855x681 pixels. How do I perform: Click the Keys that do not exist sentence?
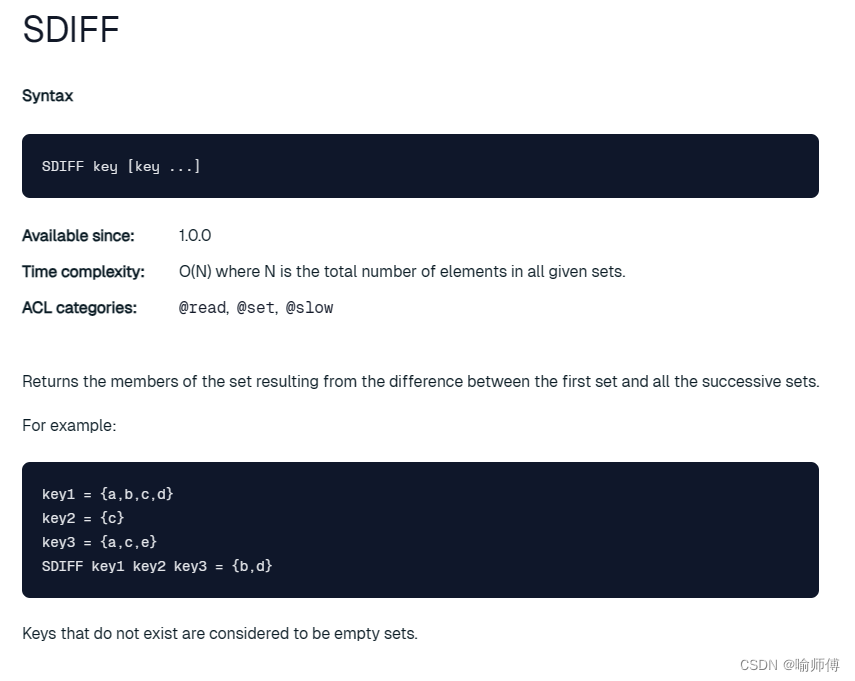click(220, 634)
